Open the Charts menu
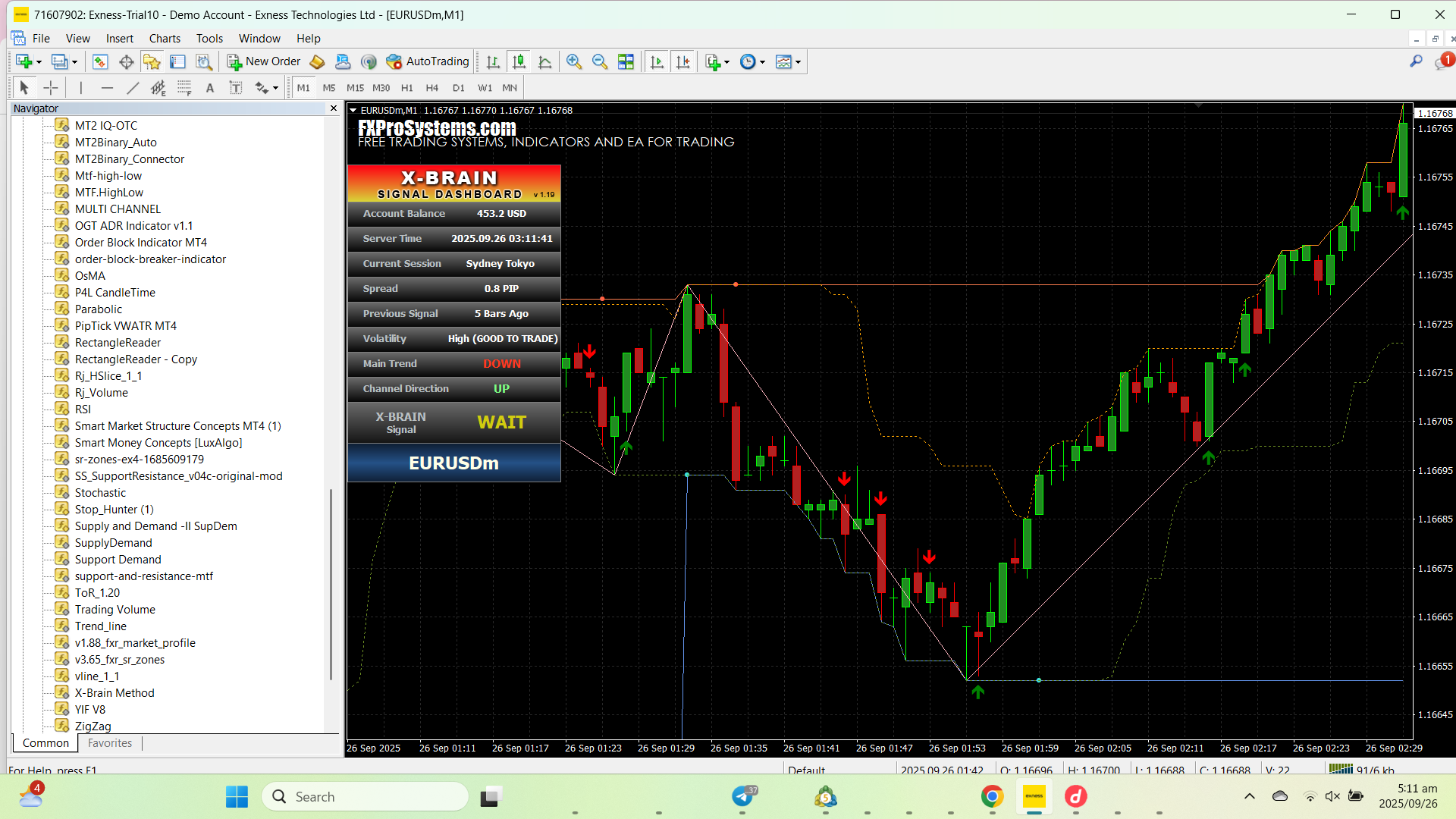 click(x=164, y=38)
